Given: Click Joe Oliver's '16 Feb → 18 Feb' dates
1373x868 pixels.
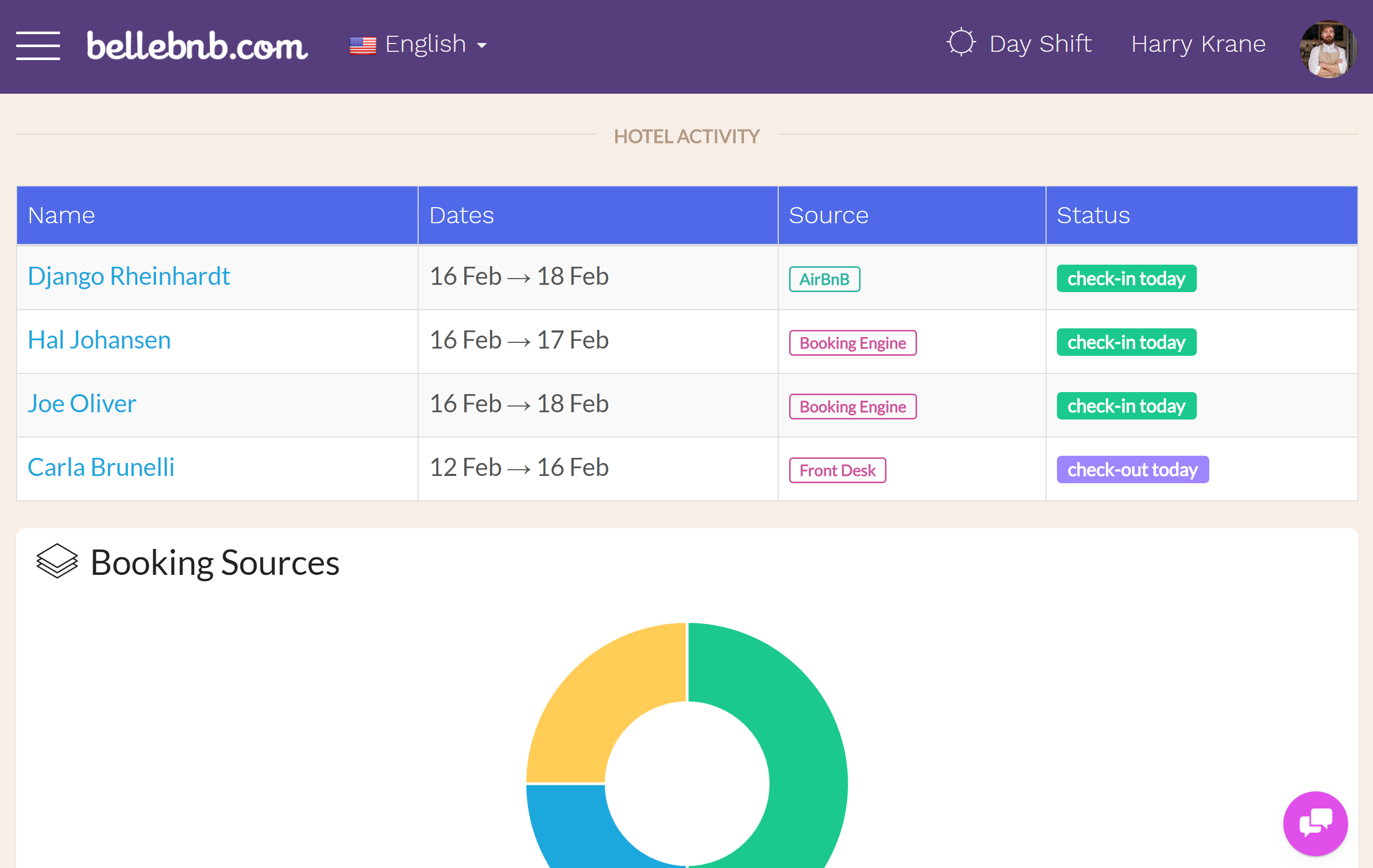Looking at the screenshot, I should 519,404.
